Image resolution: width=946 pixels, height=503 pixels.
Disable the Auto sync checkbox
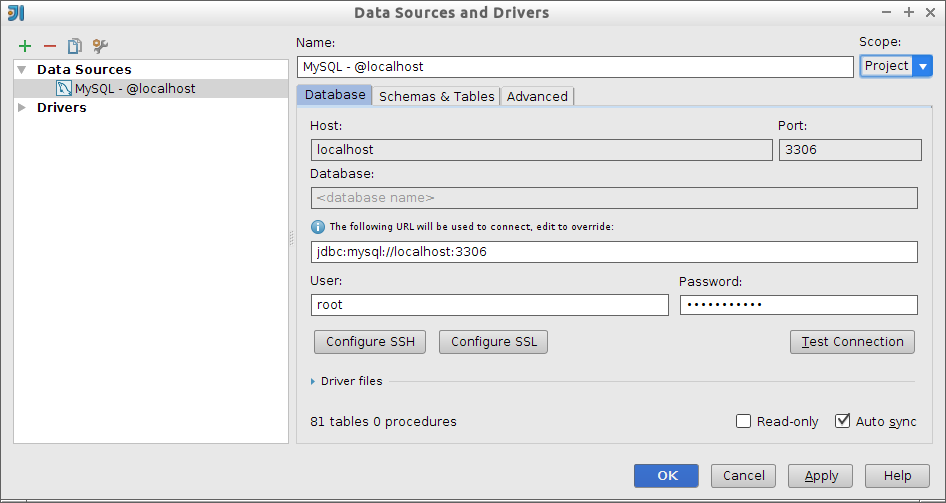click(x=842, y=421)
